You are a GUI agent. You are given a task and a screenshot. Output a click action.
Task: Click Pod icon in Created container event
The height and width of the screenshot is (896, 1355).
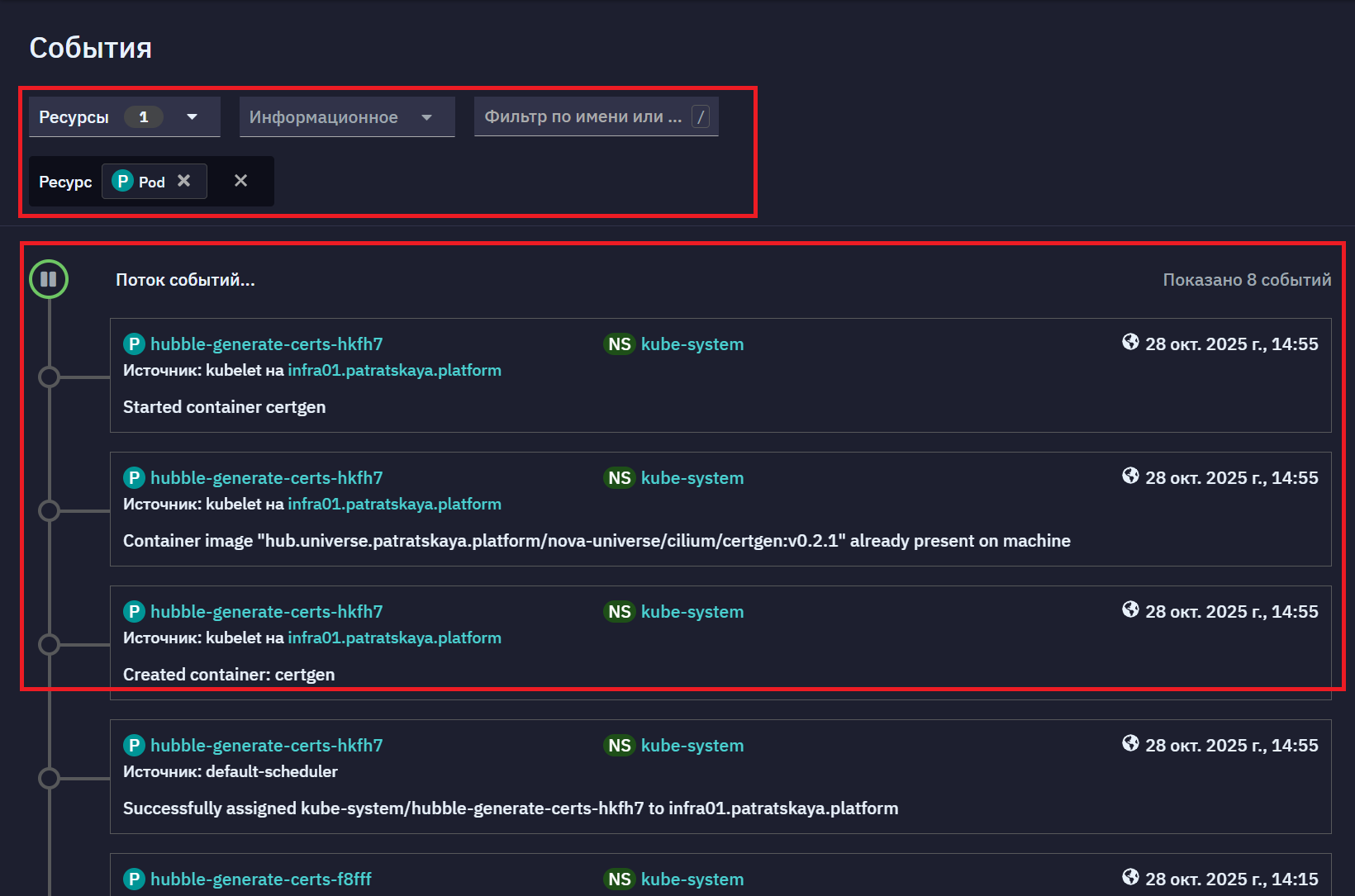pyautogui.click(x=134, y=611)
